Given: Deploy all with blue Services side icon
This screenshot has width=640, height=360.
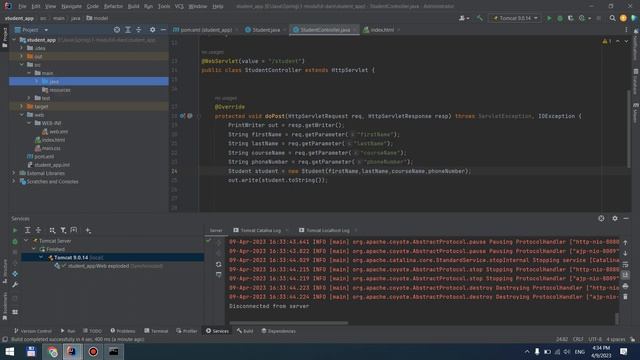Looking at the screenshot, I should (x=15, y=274).
